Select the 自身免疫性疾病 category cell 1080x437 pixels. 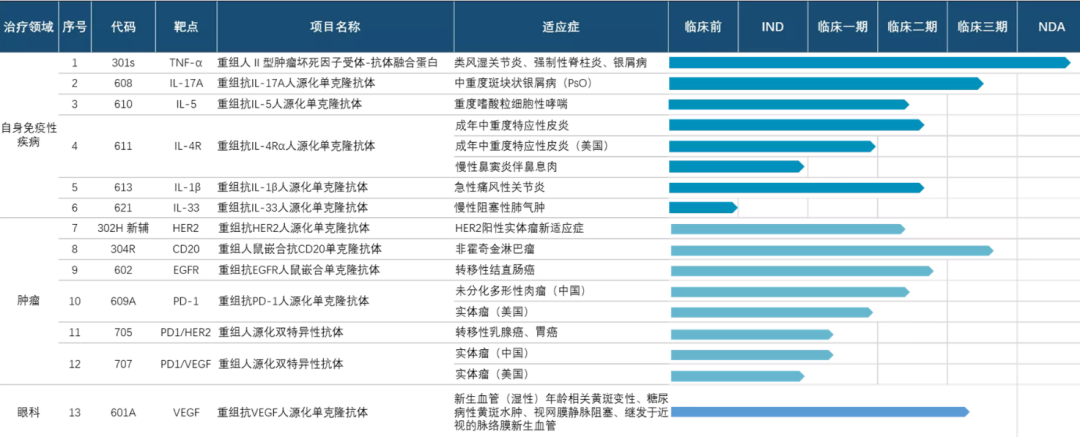[28, 135]
